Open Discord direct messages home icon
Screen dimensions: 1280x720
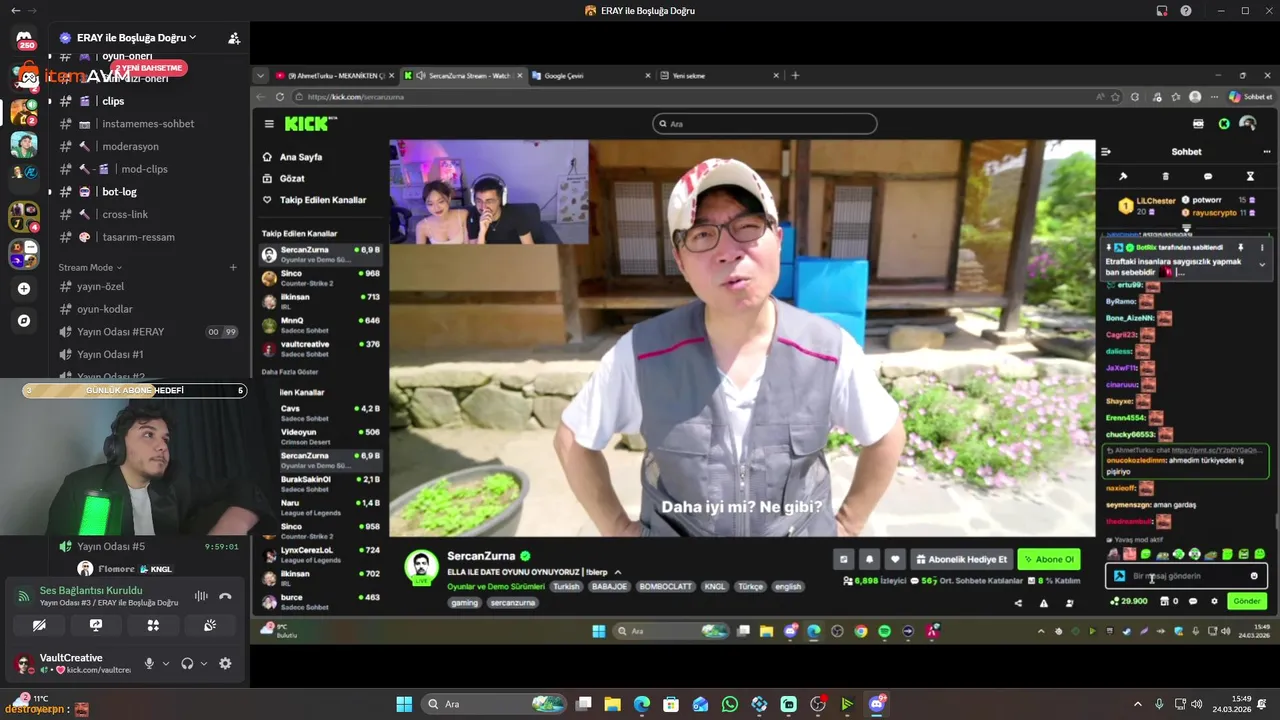25,40
